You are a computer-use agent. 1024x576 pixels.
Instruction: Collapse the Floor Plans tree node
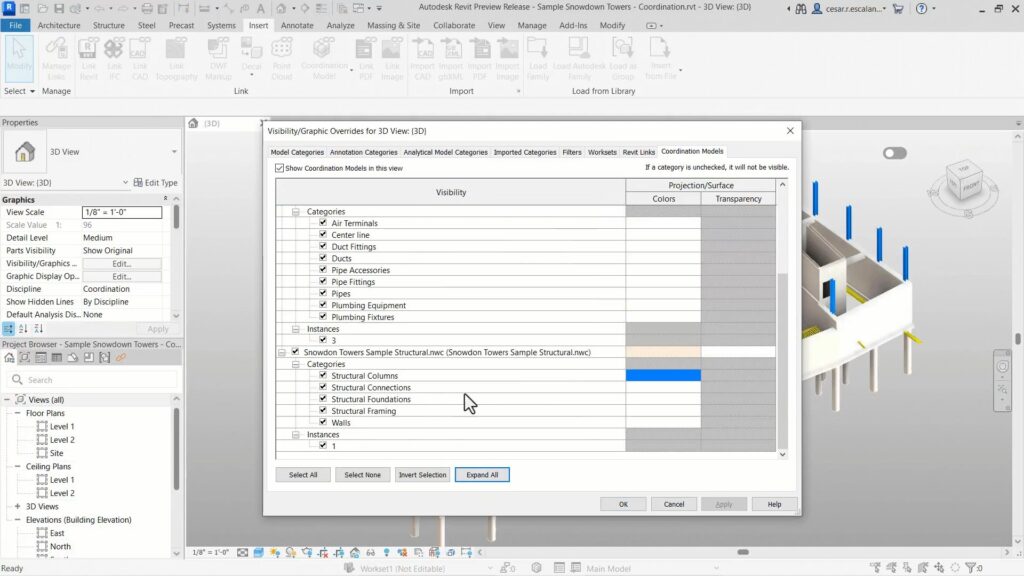(x=17, y=413)
